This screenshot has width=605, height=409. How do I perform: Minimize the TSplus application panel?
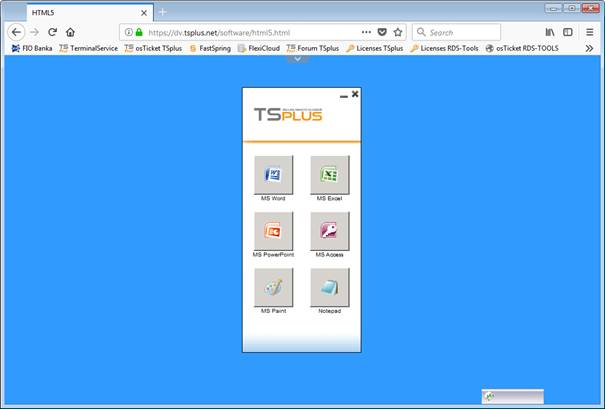[x=344, y=96]
